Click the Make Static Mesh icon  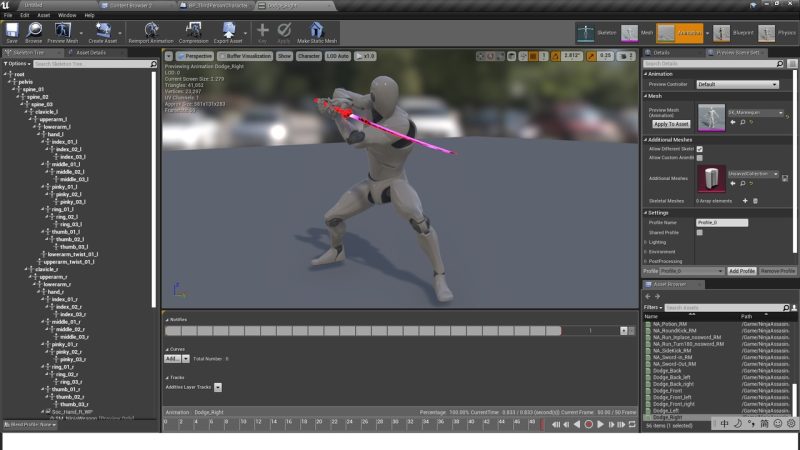[317, 31]
